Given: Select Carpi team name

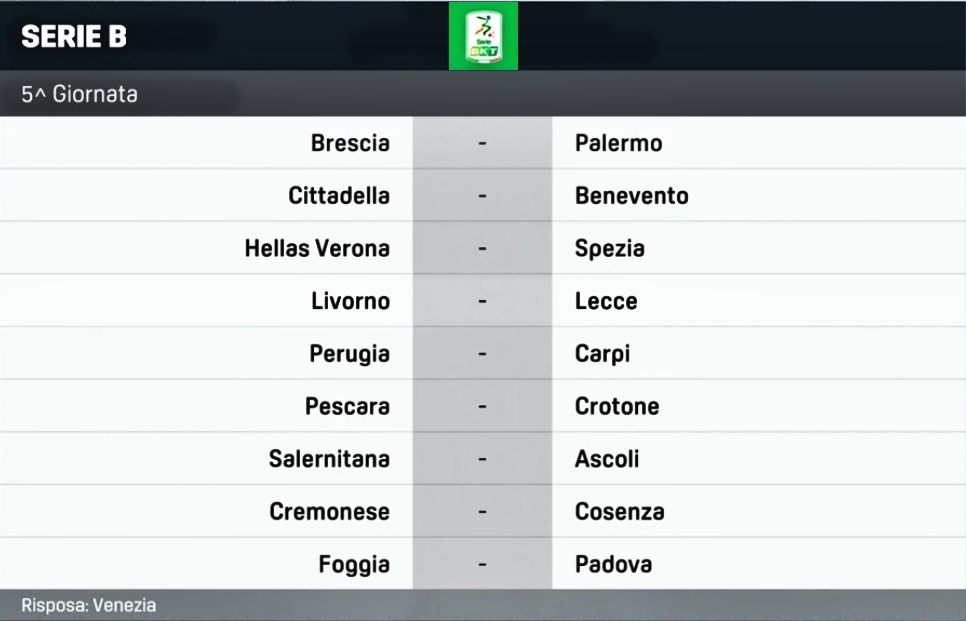Looking at the screenshot, I should (603, 354).
